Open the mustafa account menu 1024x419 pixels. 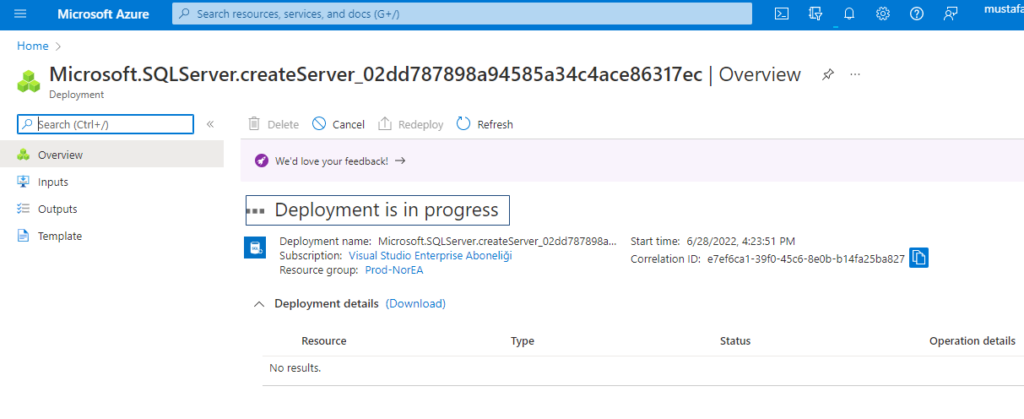(x=1003, y=10)
